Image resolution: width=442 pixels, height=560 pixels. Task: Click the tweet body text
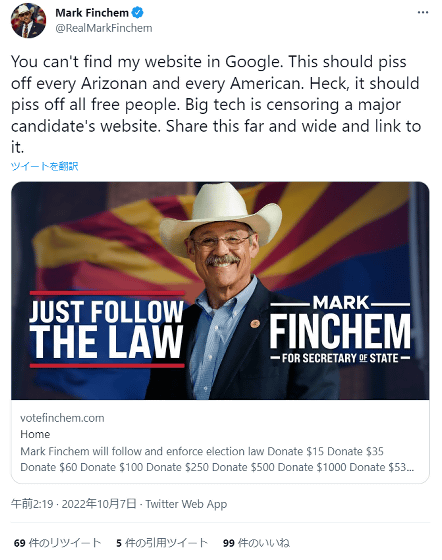[x=216, y=104]
